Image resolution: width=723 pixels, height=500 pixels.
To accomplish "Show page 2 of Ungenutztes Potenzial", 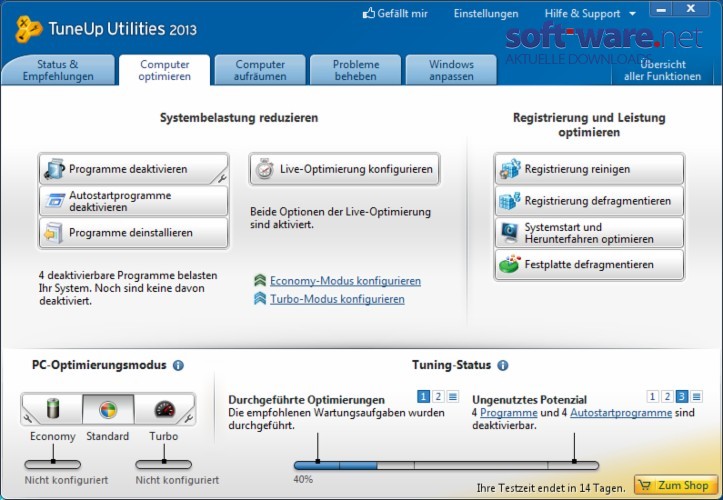I will (667, 396).
